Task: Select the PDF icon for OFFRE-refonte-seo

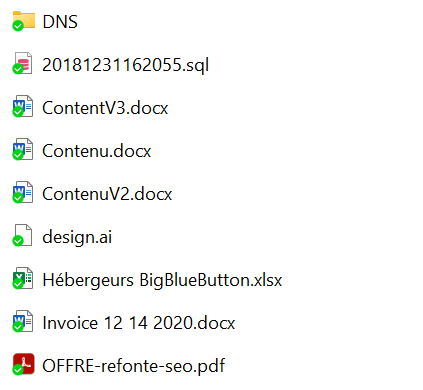Action: click(x=23, y=364)
